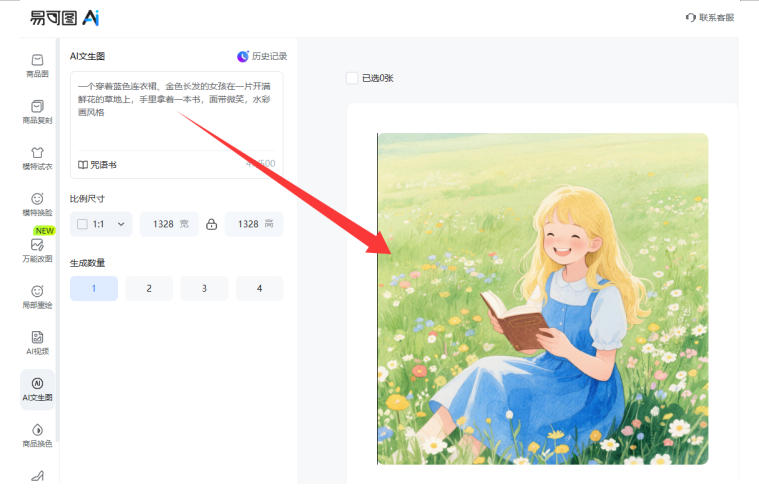759x501 pixels.
Task: Open the AI视频 video tool
Action: point(37,343)
